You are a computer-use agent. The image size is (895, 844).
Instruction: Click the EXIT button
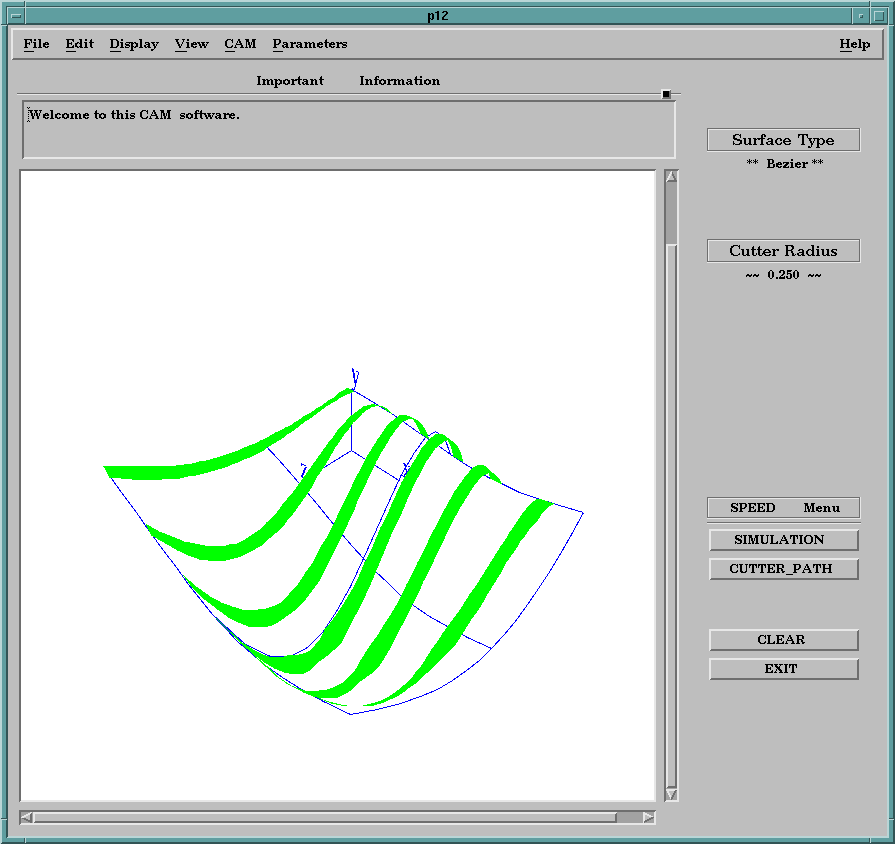point(783,669)
